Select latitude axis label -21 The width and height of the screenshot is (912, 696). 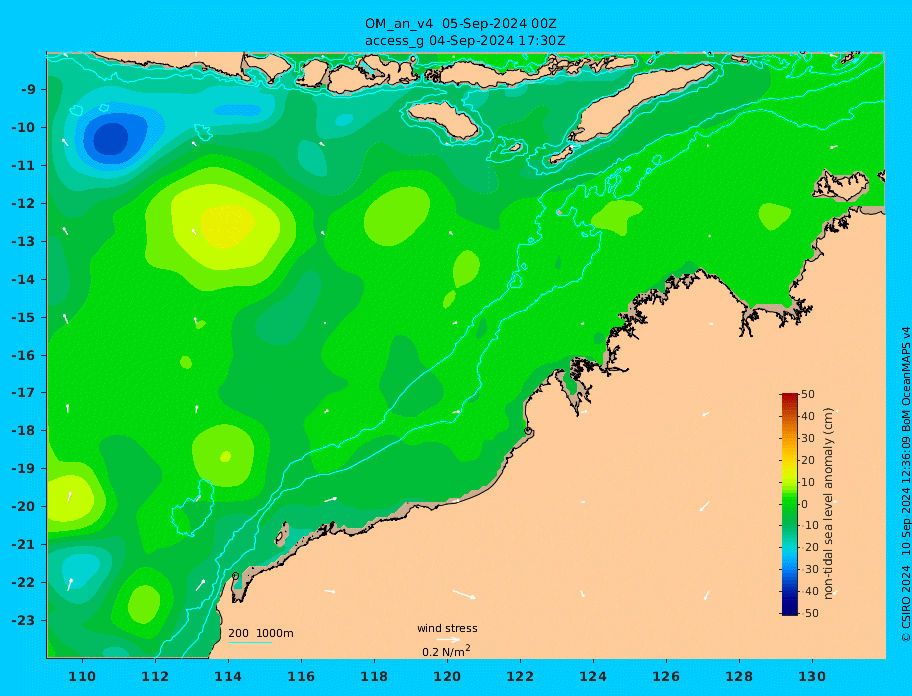click(24, 545)
